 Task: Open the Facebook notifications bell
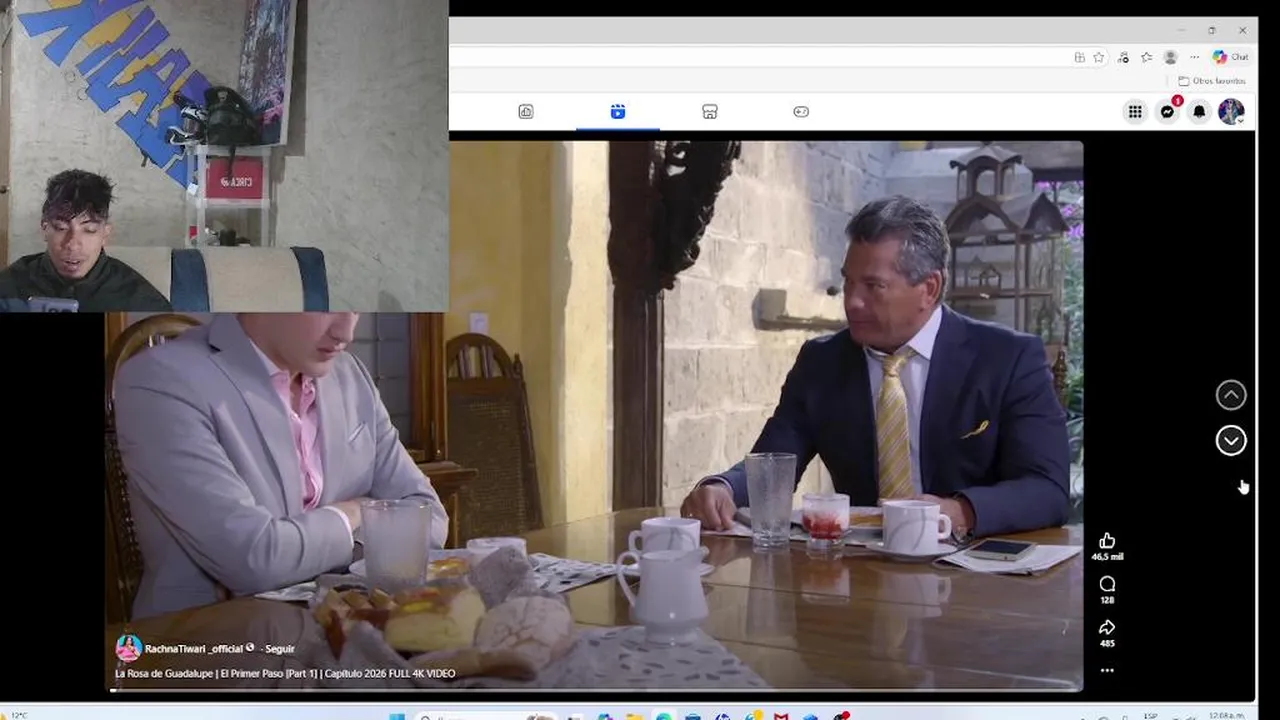[1199, 112]
